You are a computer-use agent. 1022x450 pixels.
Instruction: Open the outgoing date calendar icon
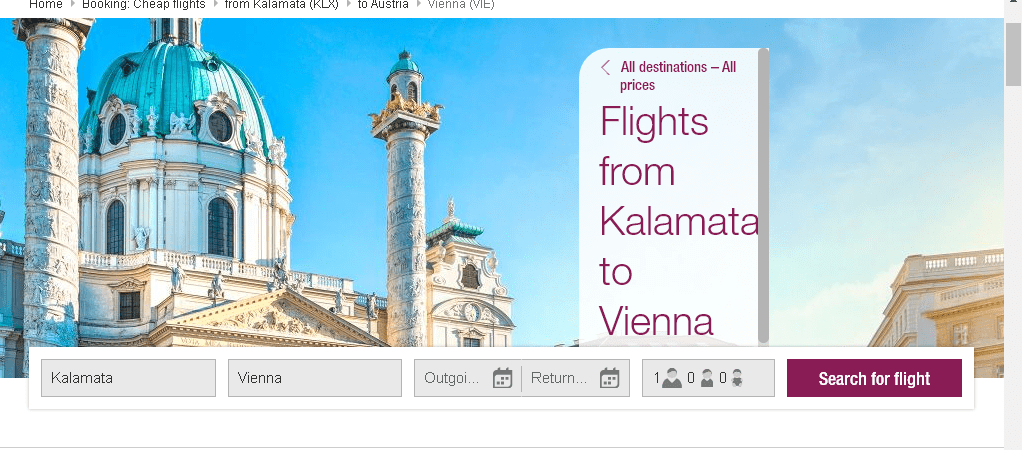503,378
